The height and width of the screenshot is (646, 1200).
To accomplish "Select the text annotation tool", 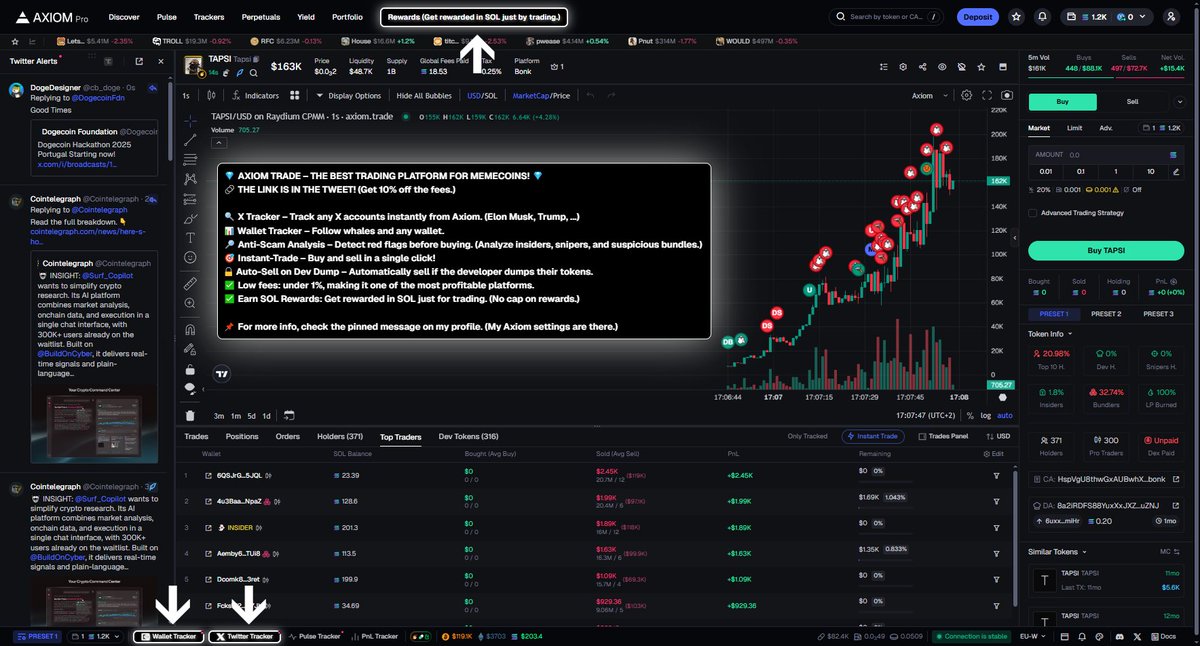I will coord(190,238).
